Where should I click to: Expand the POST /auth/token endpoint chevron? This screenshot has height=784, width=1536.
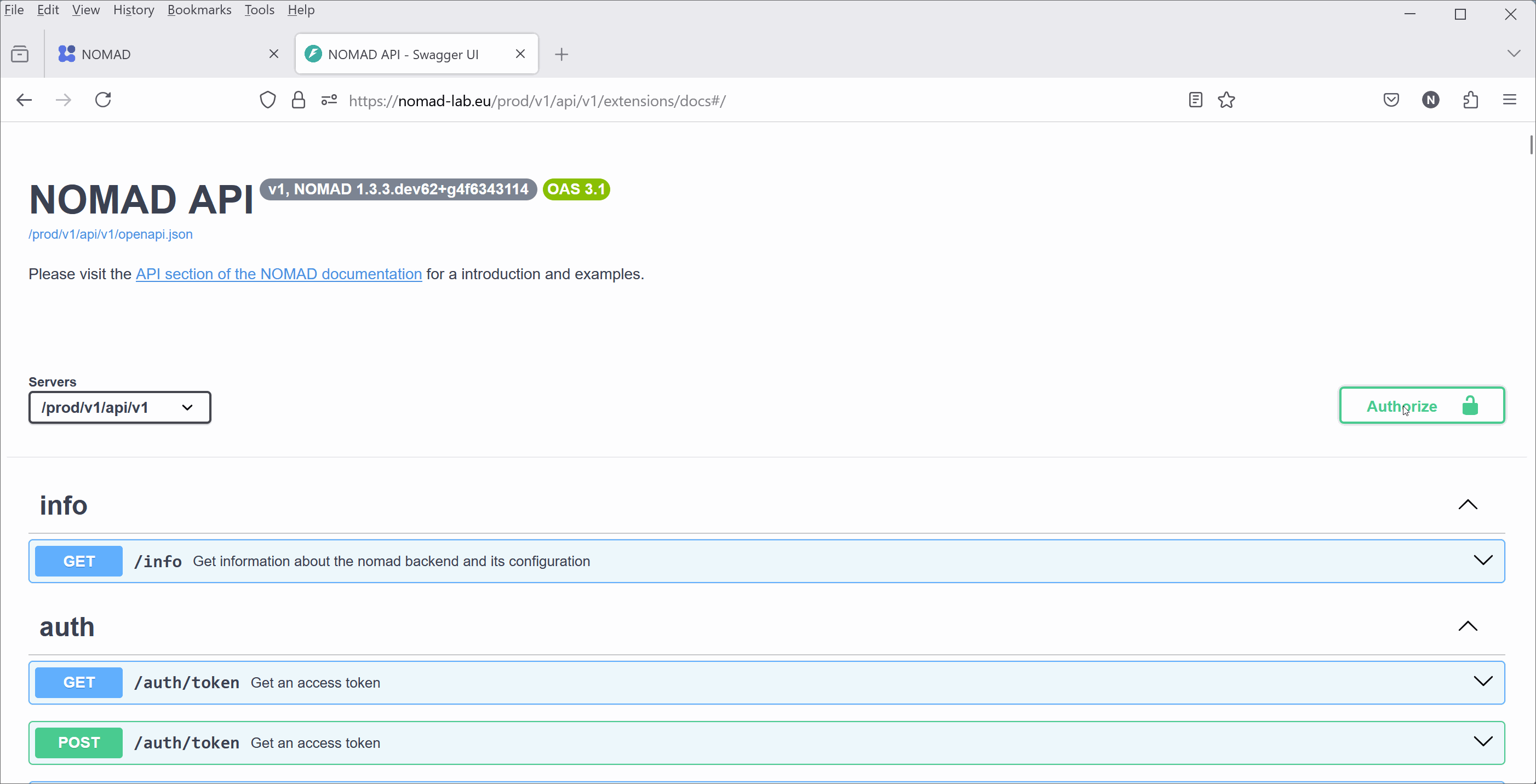click(x=1483, y=741)
